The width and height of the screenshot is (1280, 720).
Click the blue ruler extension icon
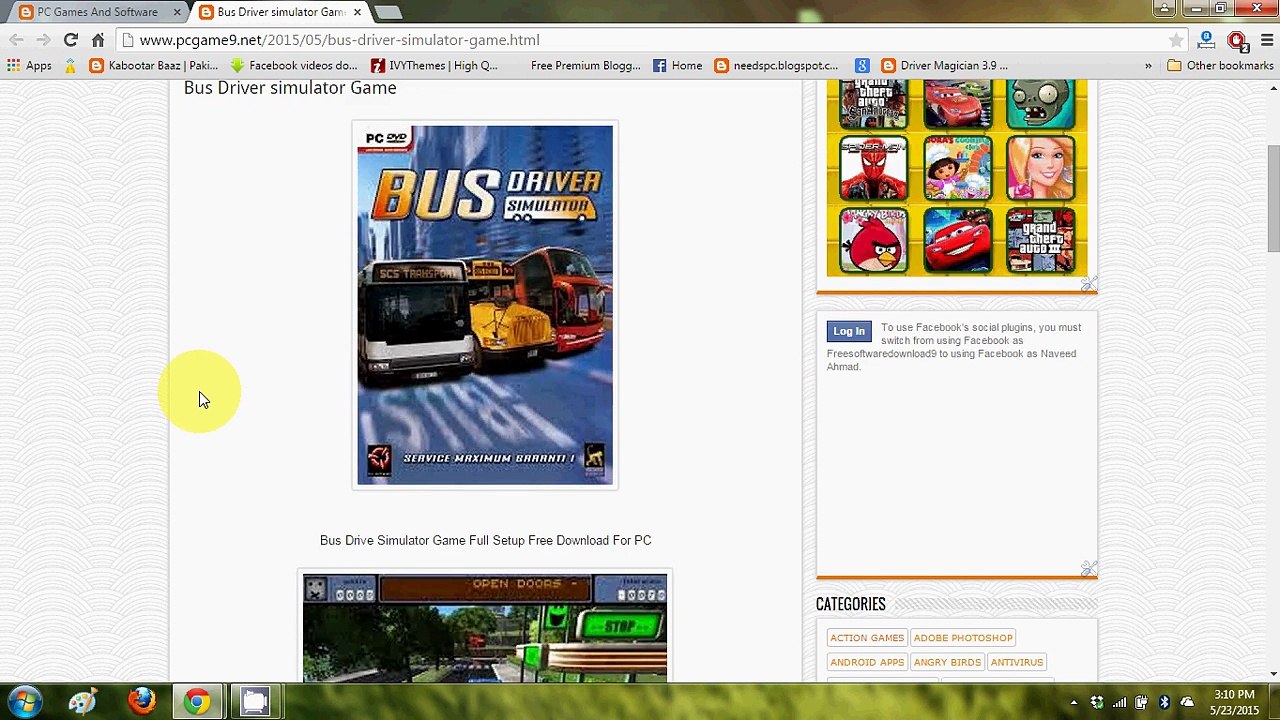(1207, 40)
